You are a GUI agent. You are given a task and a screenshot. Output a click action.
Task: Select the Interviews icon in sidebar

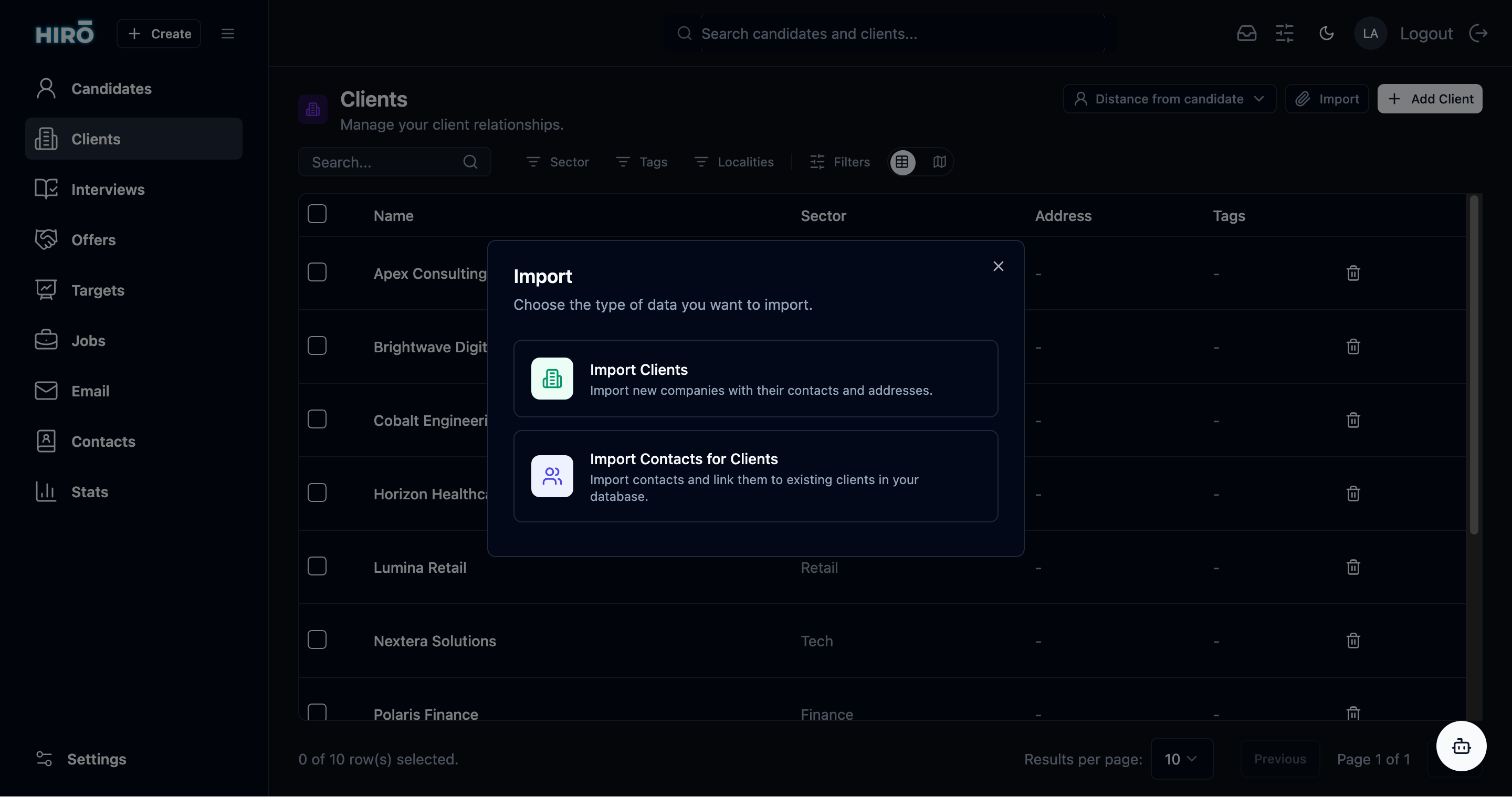[46, 189]
